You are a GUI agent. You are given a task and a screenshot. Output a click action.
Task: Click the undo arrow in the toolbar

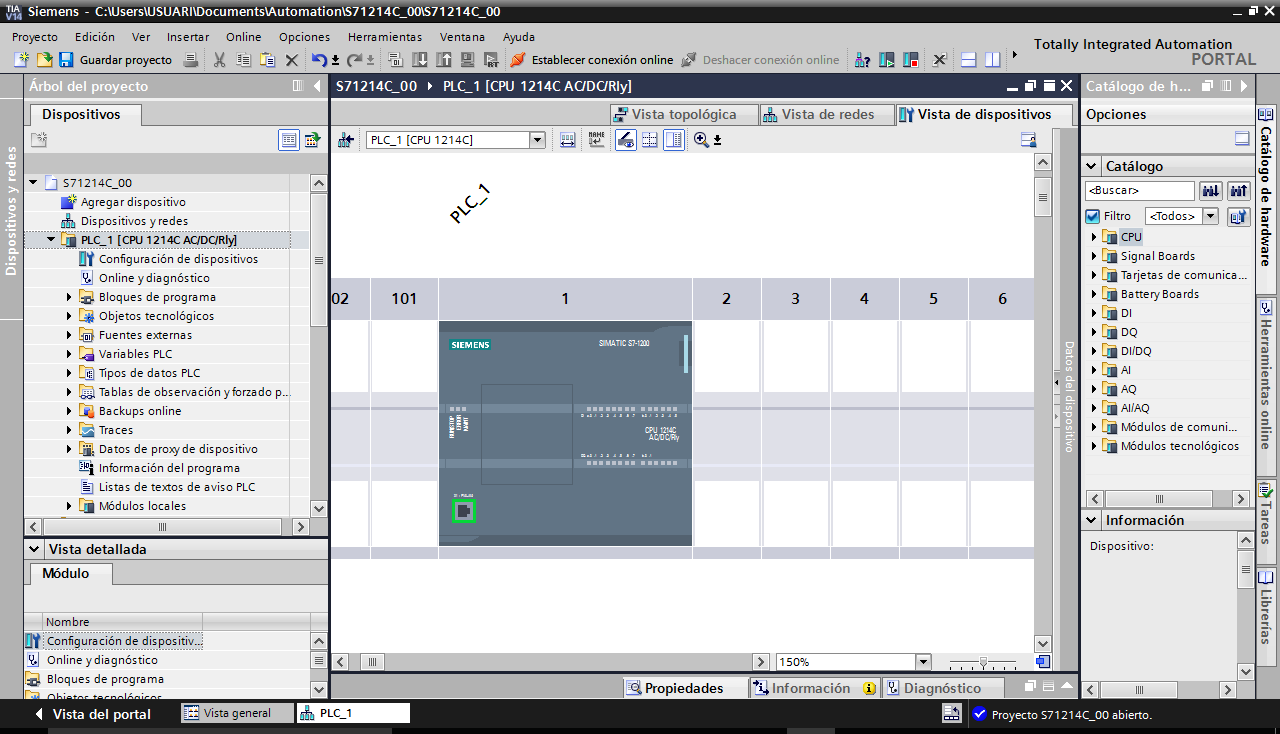pos(319,60)
